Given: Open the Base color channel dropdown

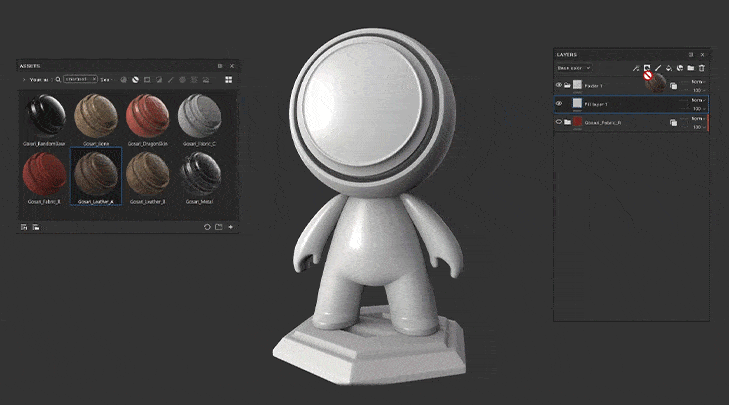Looking at the screenshot, I should tap(574, 68).
